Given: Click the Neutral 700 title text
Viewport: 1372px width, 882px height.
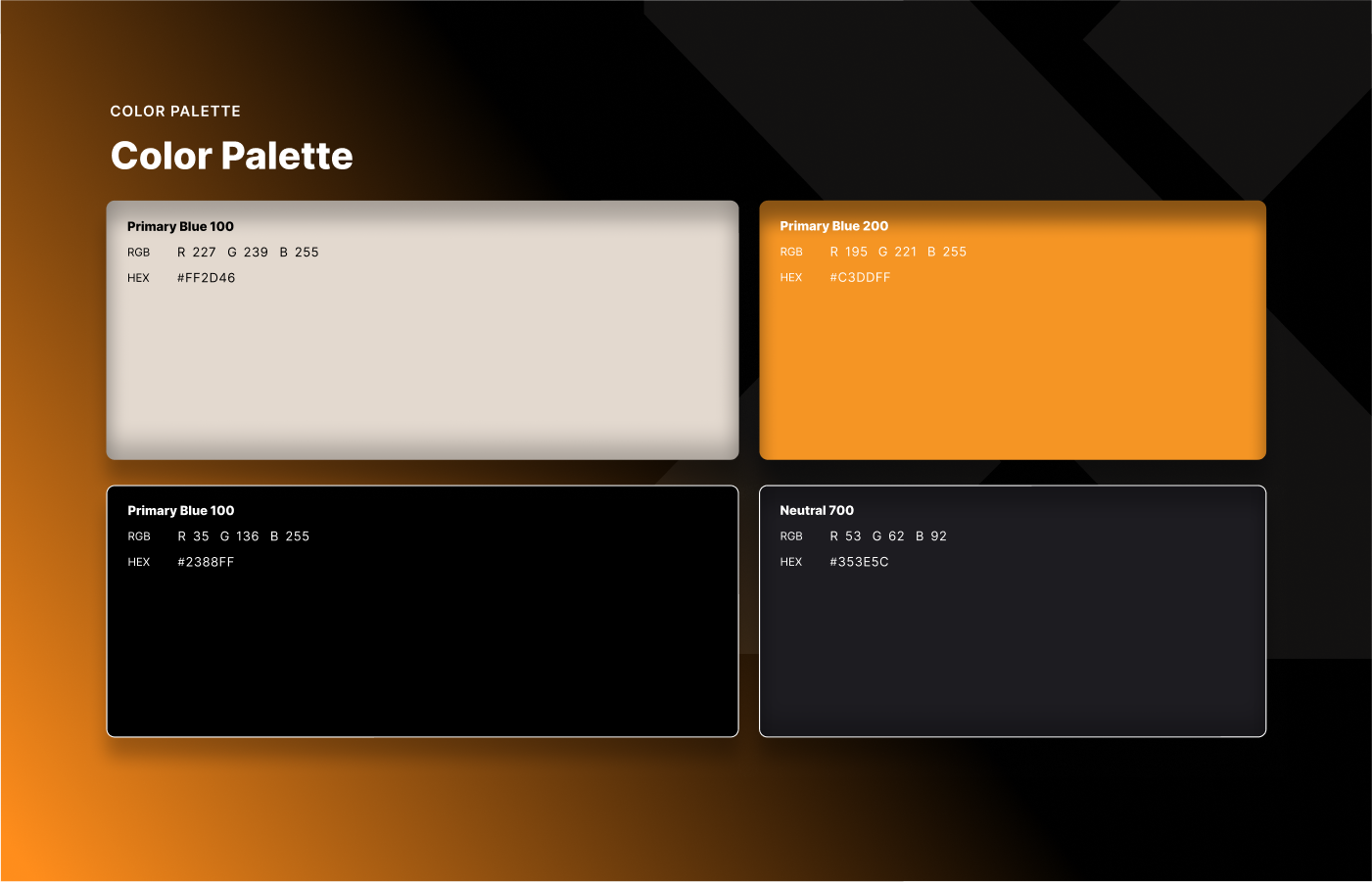Looking at the screenshot, I should click(x=816, y=511).
